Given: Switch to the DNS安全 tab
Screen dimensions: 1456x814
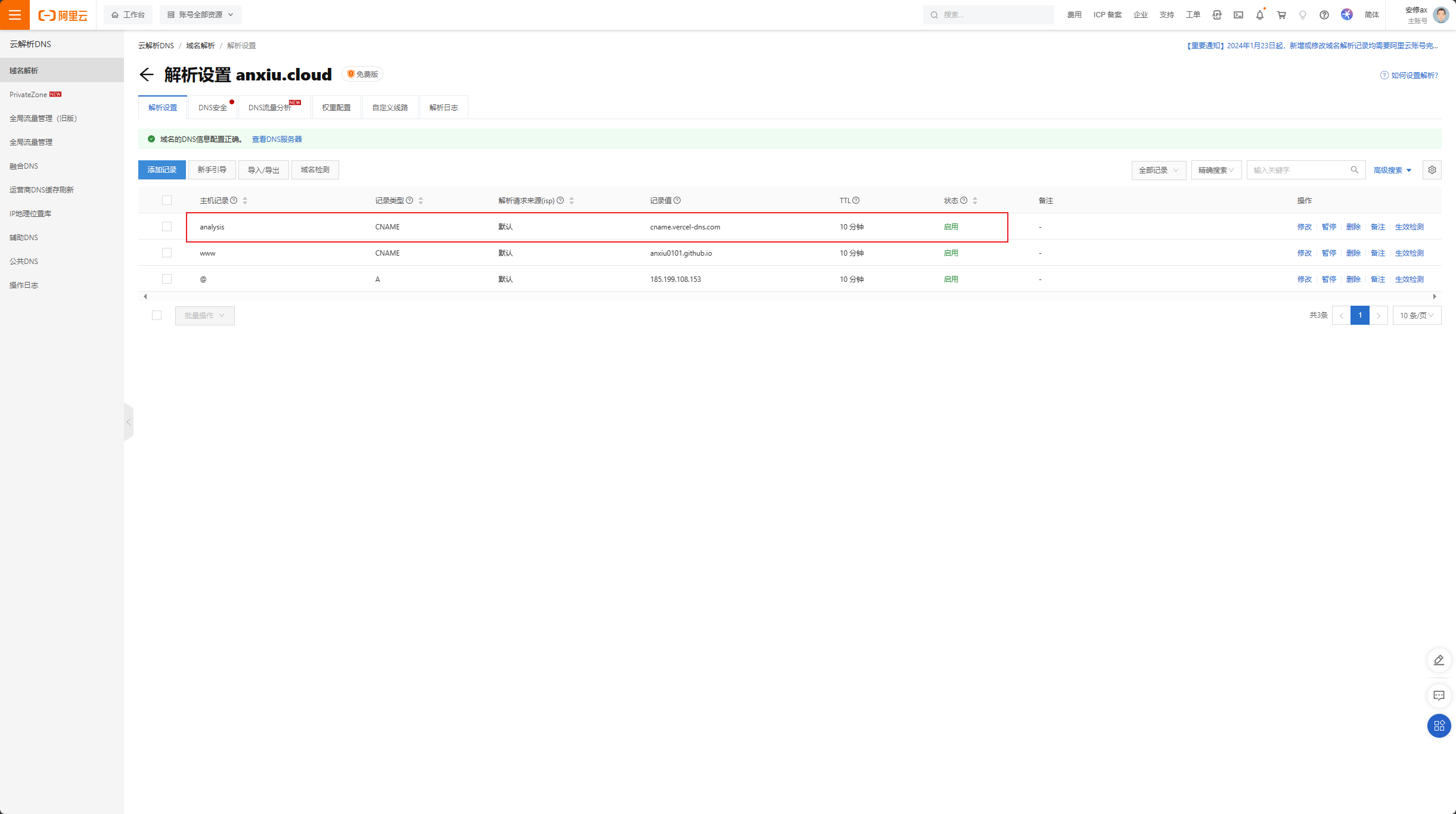Looking at the screenshot, I should [213, 108].
